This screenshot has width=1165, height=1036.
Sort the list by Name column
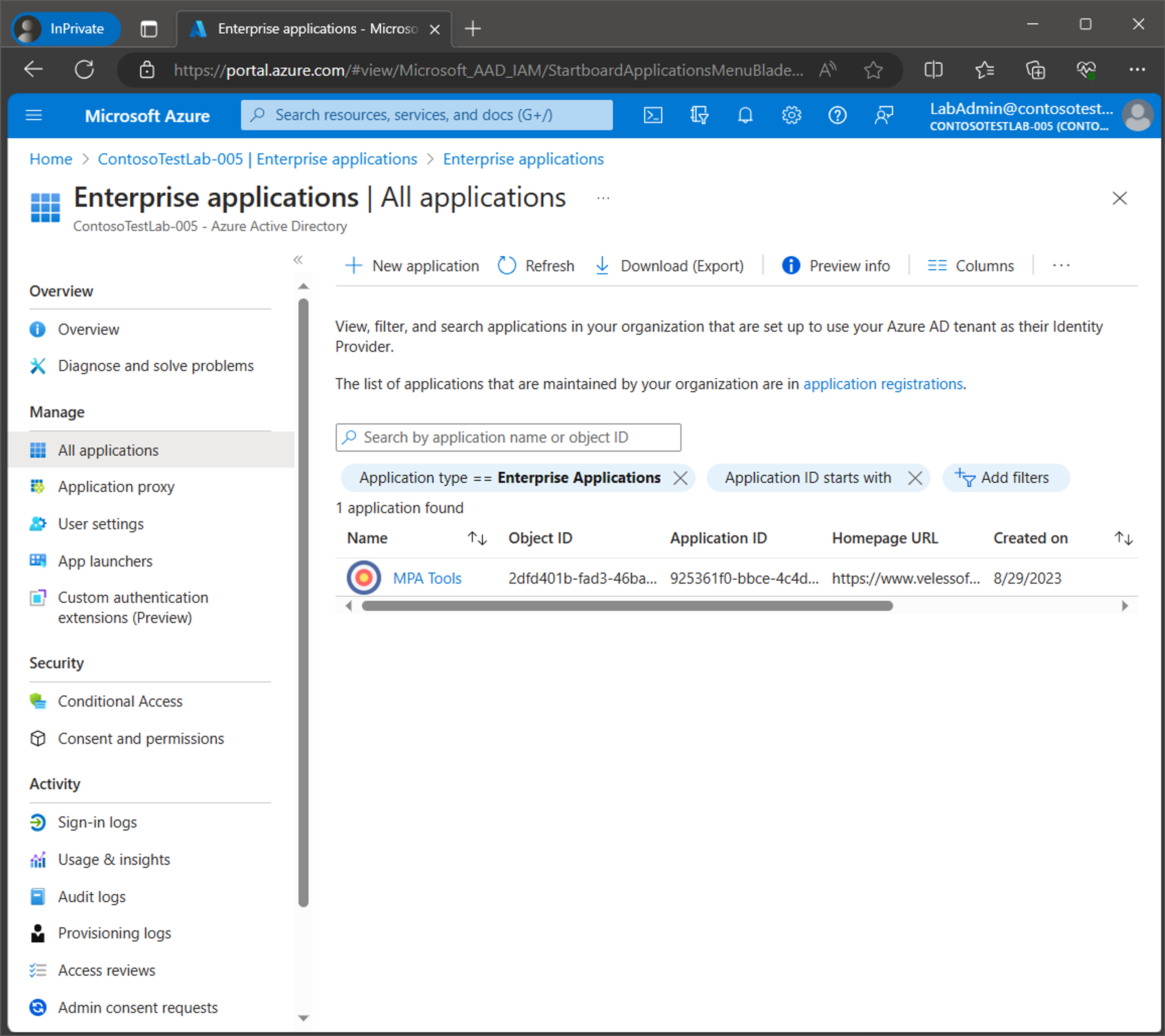[x=477, y=538]
